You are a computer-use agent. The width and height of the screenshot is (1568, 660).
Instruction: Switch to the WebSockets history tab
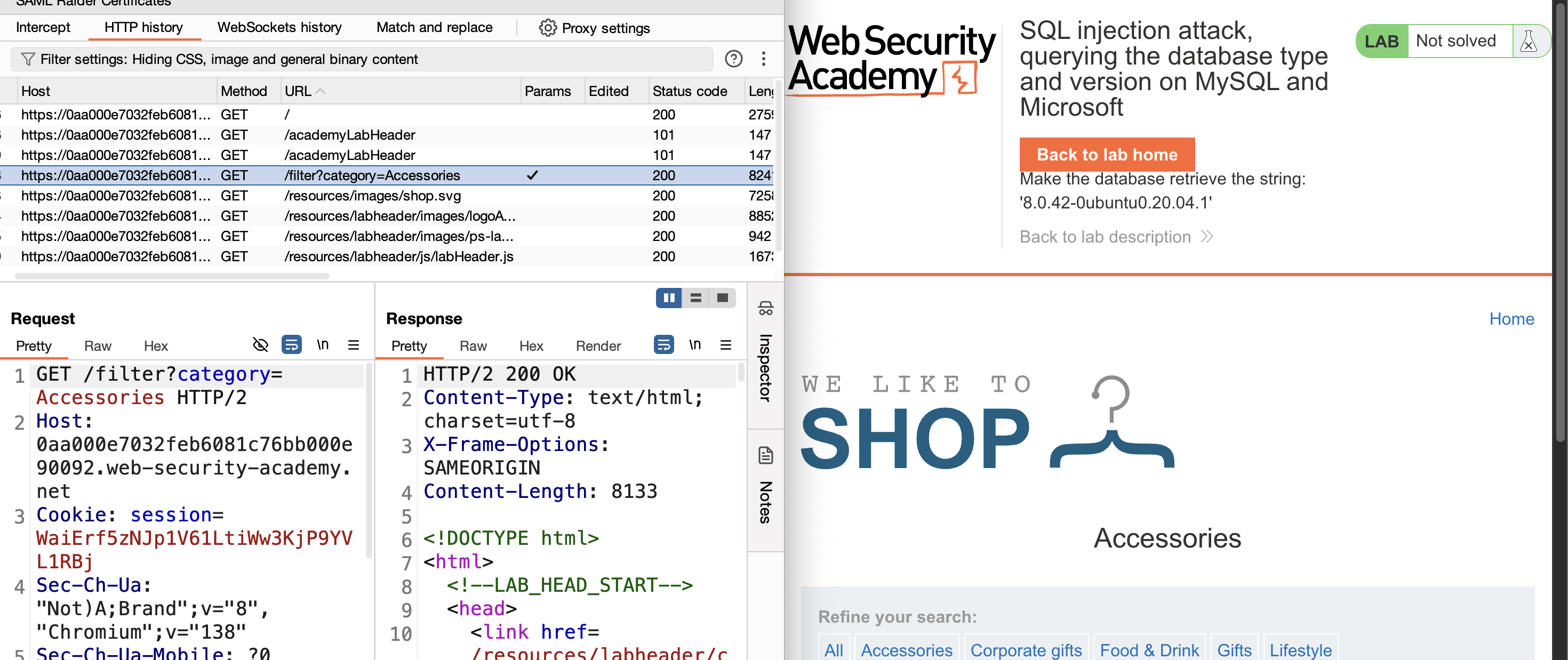[x=279, y=27]
